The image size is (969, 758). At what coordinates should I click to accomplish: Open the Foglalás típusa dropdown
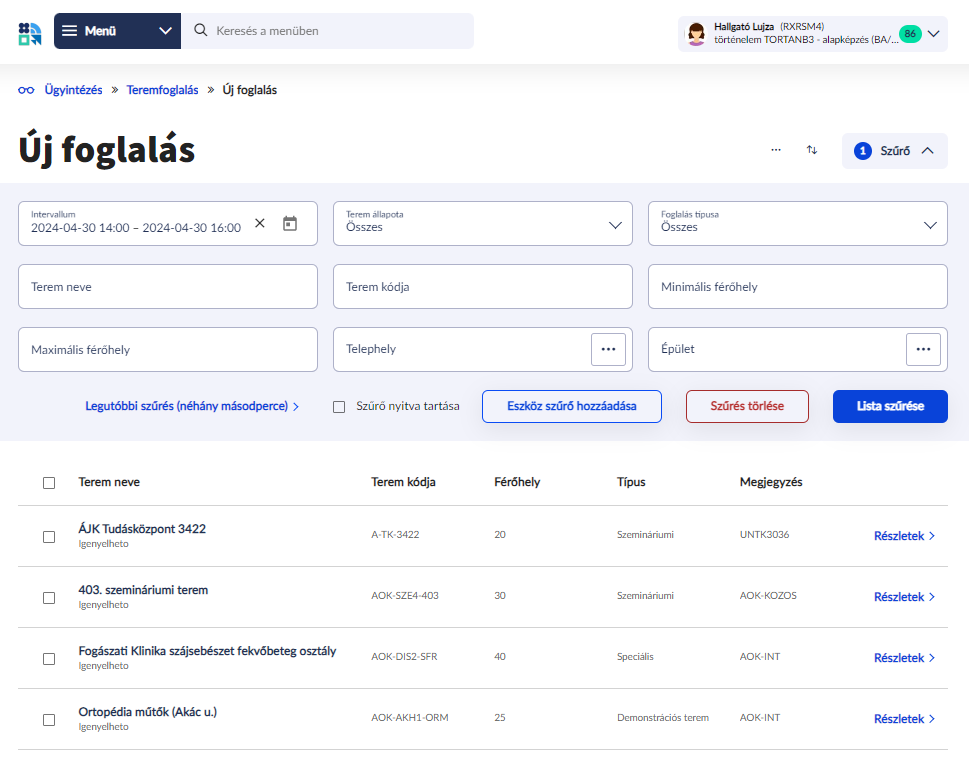797,224
